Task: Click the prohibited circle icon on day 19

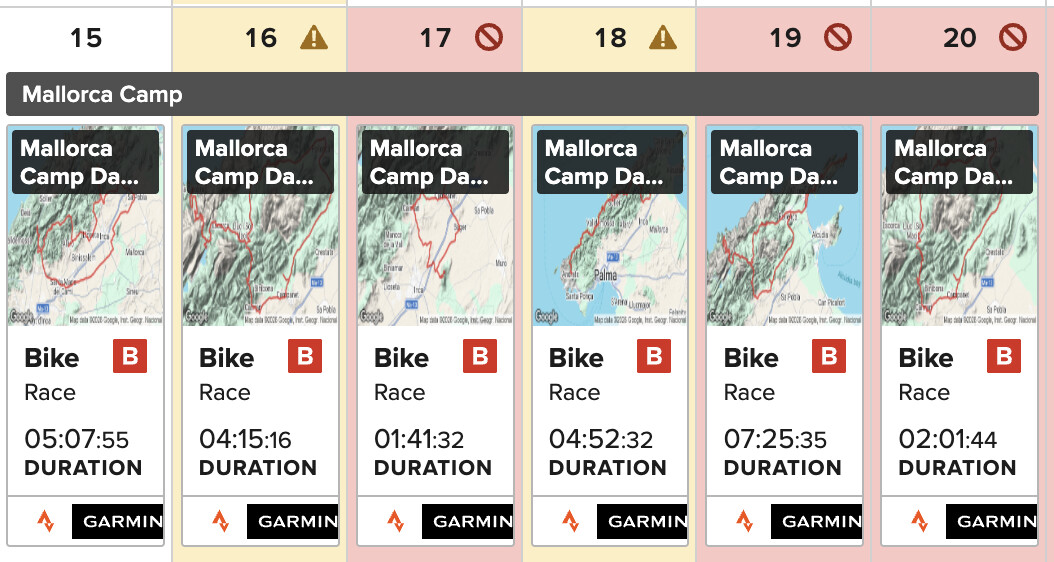Action: 838,38
